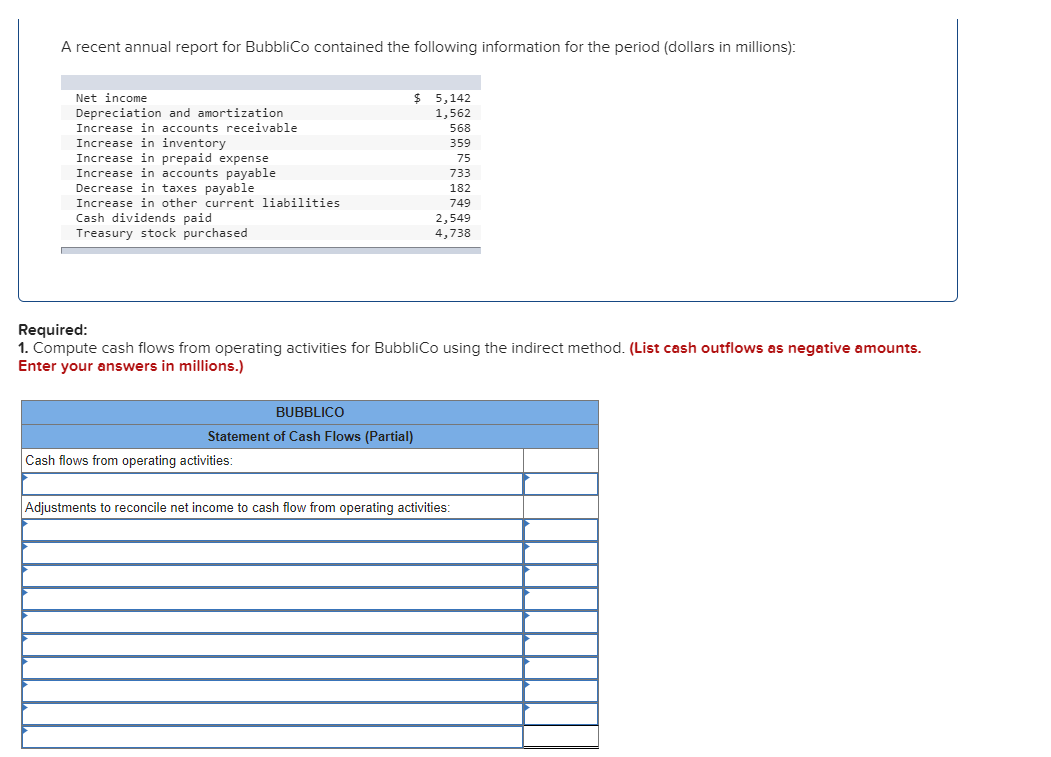Click the '4,738' treasury stock value
1051x757 pixels.
click(x=452, y=233)
